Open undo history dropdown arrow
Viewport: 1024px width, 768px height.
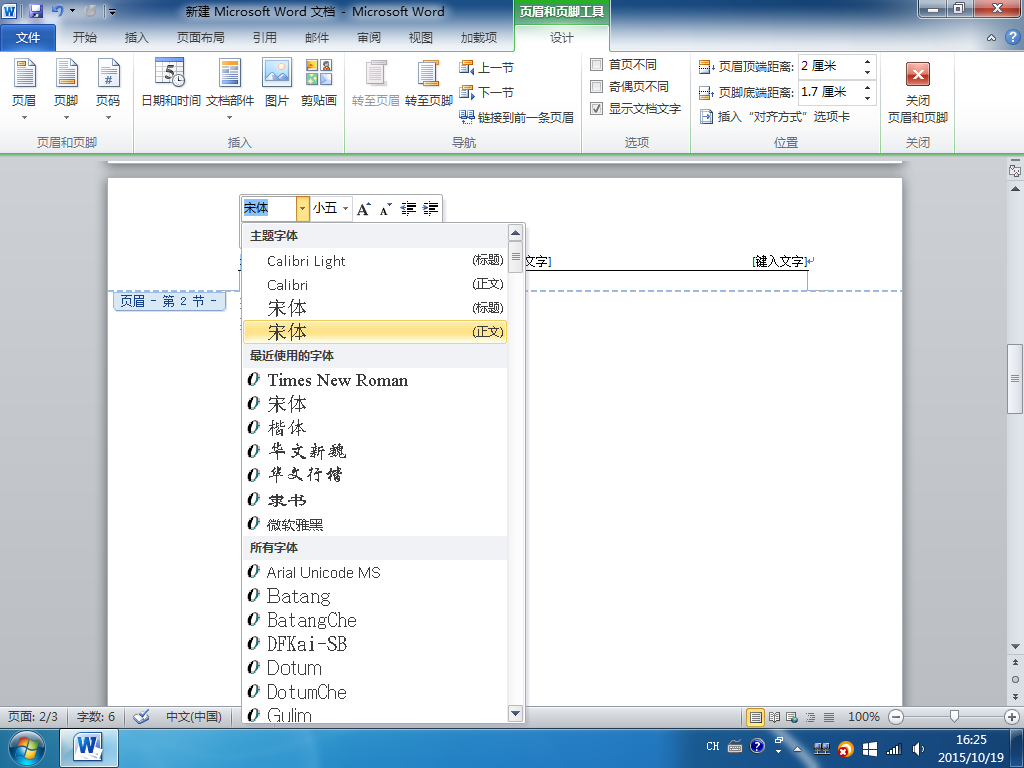point(72,11)
